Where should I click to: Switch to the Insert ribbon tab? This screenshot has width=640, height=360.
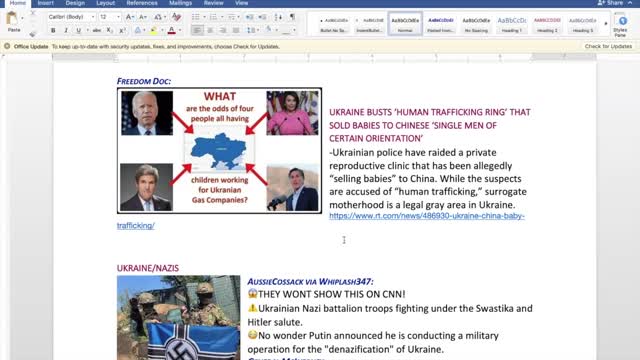tap(46, 3)
